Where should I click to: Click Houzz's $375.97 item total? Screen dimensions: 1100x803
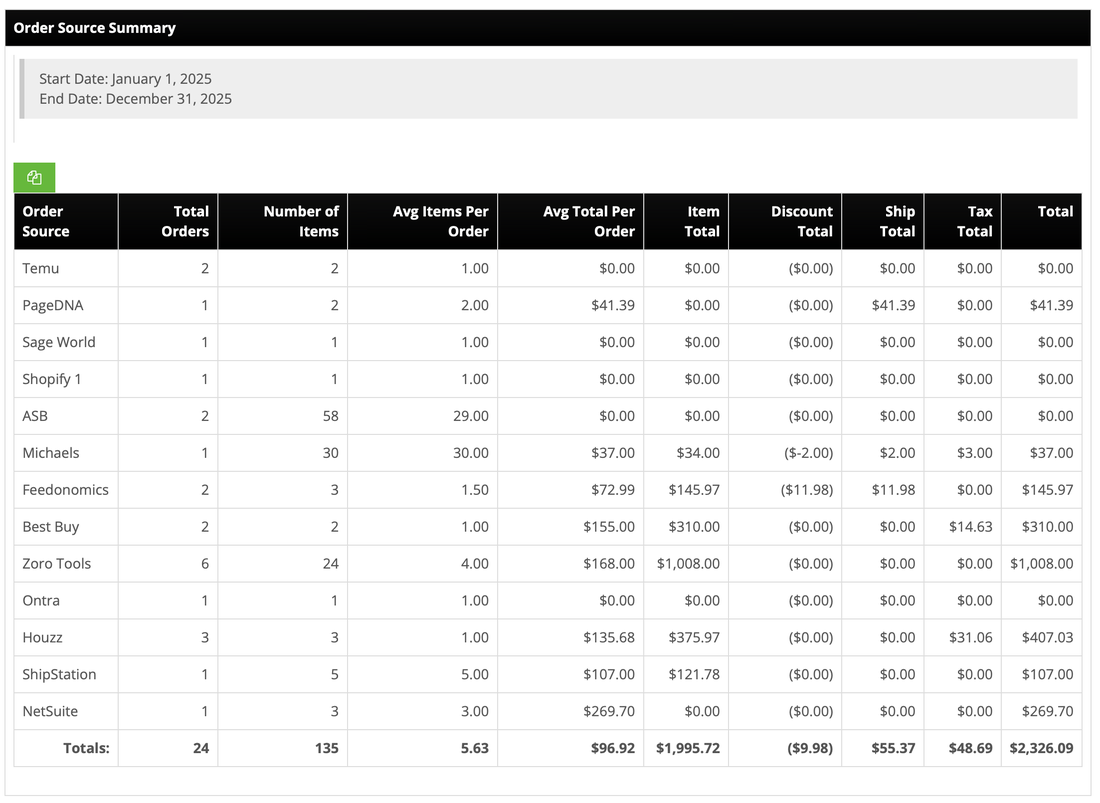[x=694, y=637]
